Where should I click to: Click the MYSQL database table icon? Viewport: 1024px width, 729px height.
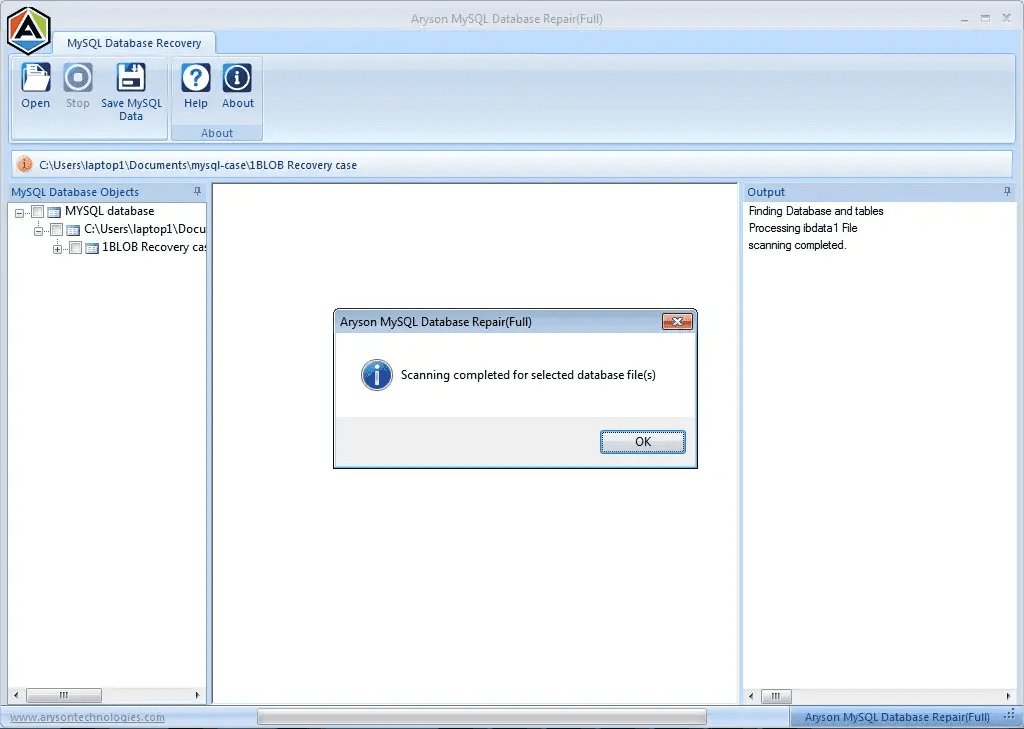click(54, 212)
